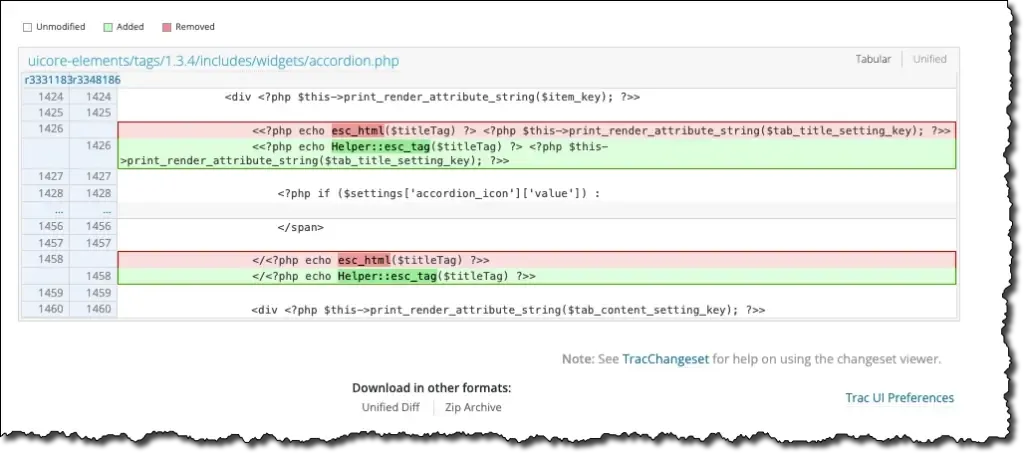This screenshot has width=1024, height=453.
Task: Click old line number 1428
Action: 51,193
